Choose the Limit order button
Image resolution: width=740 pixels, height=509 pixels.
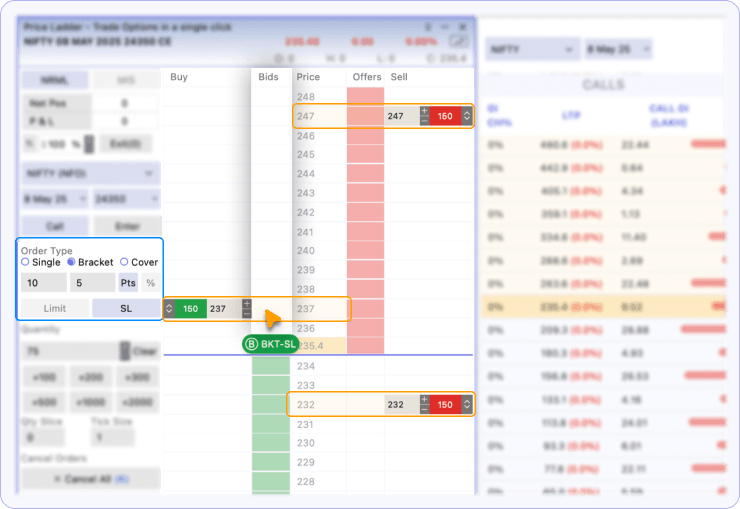55,308
